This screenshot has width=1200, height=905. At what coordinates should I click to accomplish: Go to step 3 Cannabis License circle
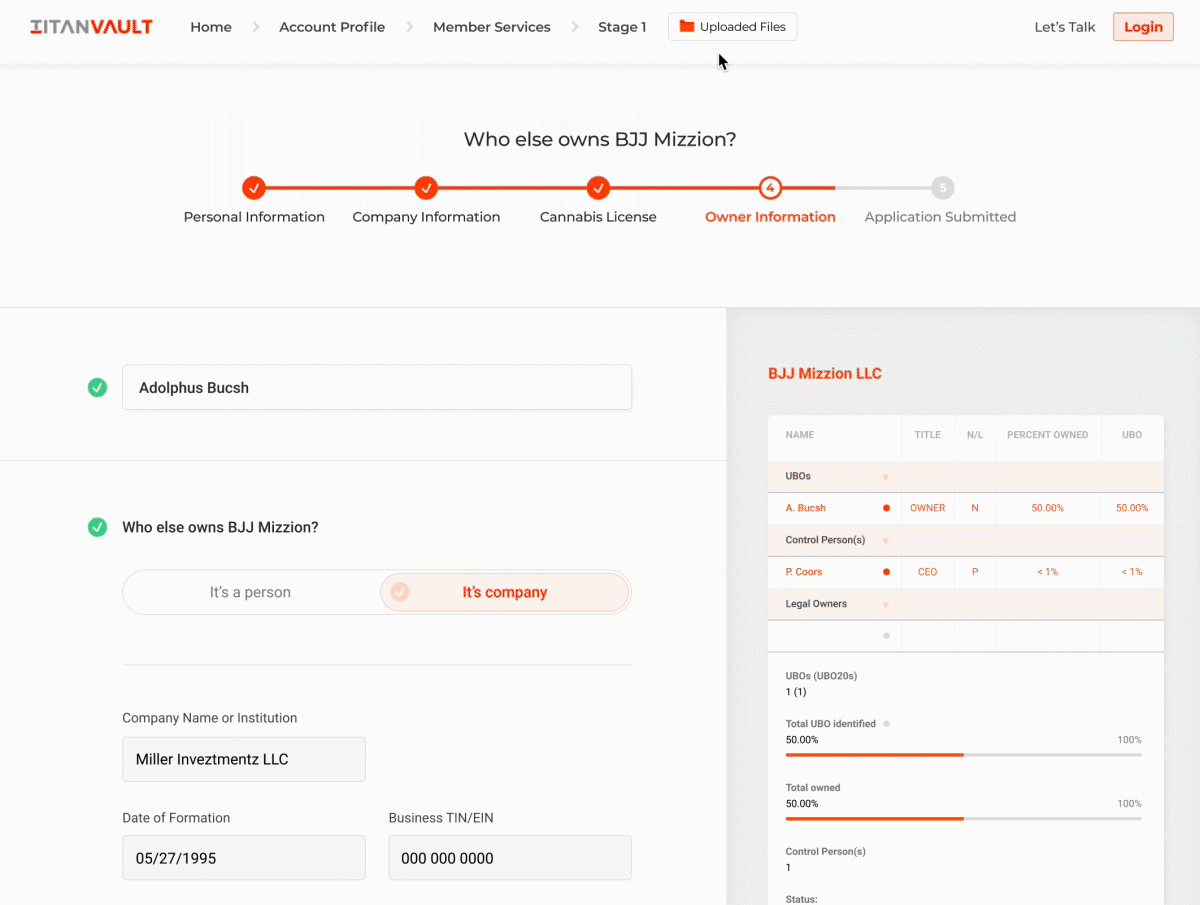click(598, 187)
